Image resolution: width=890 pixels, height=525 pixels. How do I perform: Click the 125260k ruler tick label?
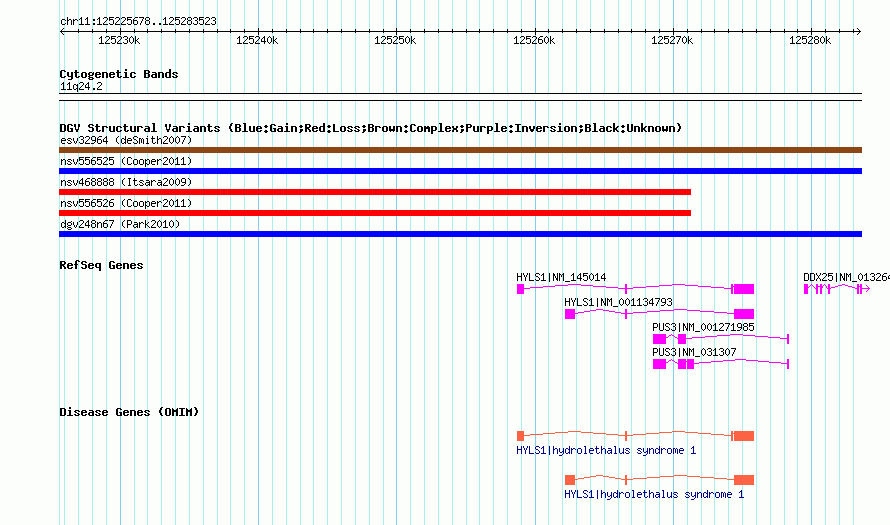(534, 40)
